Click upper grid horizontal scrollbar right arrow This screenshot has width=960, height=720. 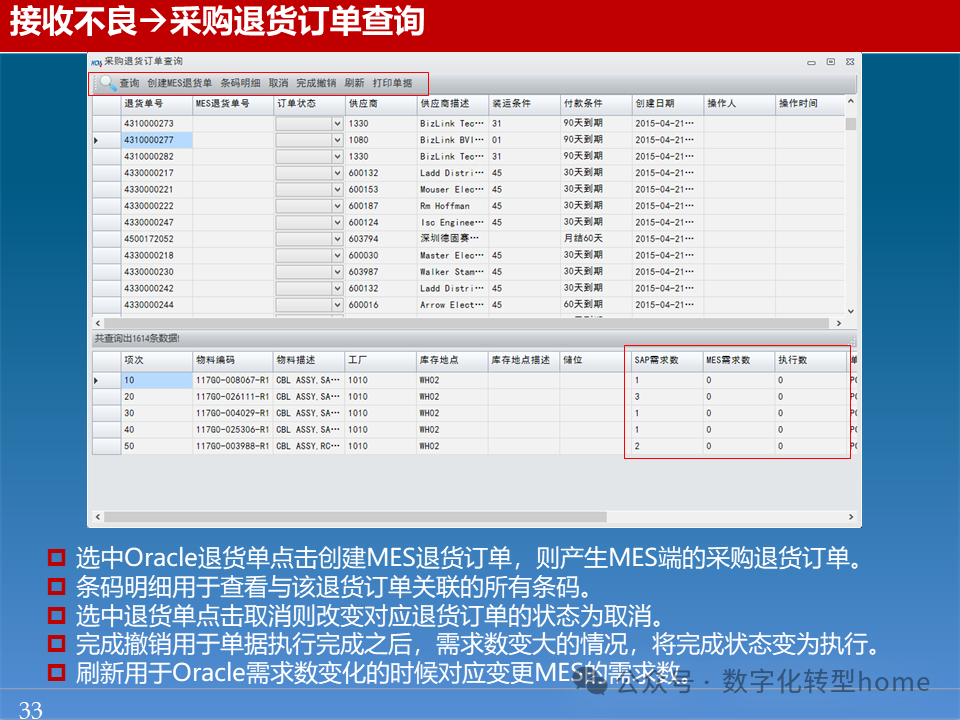(x=838, y=323)
